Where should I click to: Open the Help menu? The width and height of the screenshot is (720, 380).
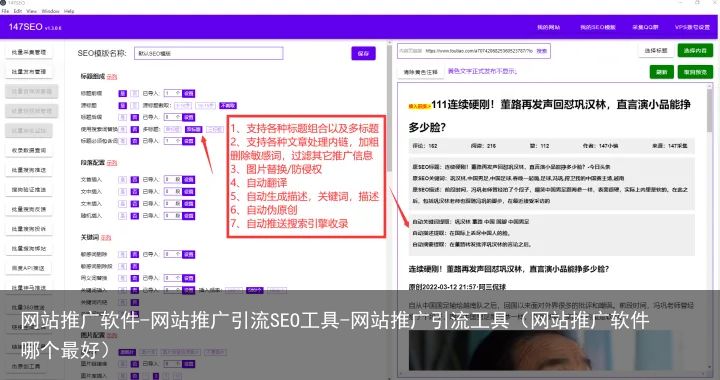coord(69,11)
